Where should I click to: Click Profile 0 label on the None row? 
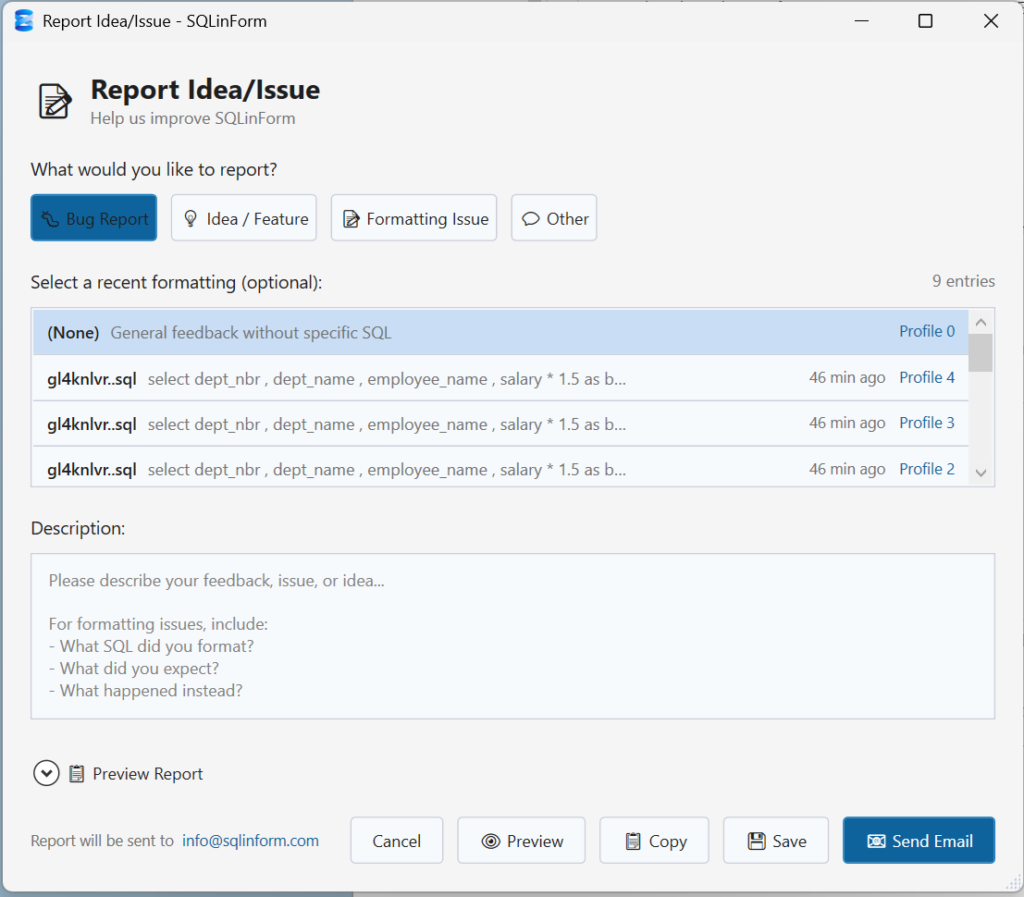coord(927,331)
